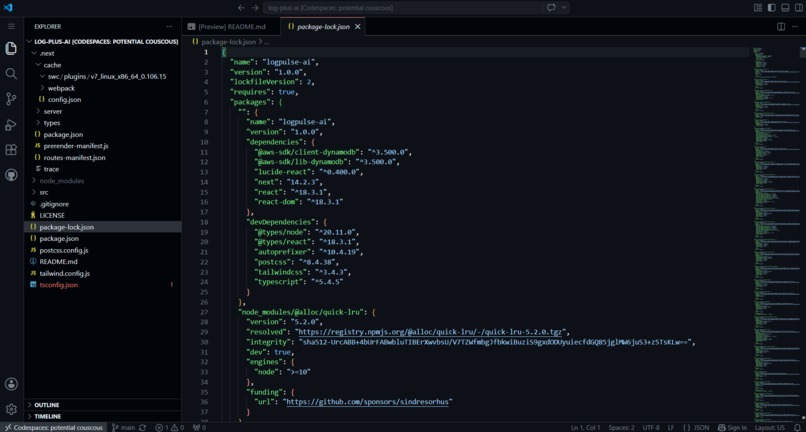The height and width of the screenshot is (432, 806).
Task: Open prerender-manifest.js file
Action: pyautogui.click(x=102, y=146)
